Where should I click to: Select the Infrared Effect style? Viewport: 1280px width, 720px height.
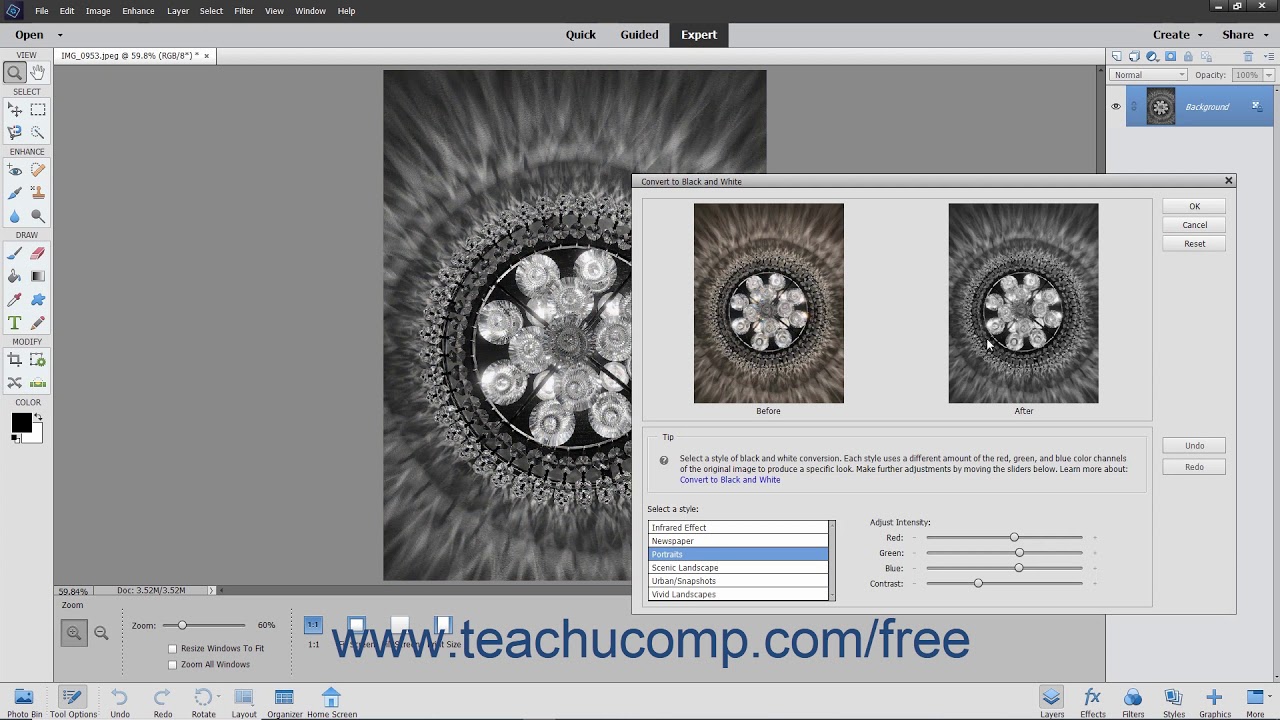coord(738,527)
